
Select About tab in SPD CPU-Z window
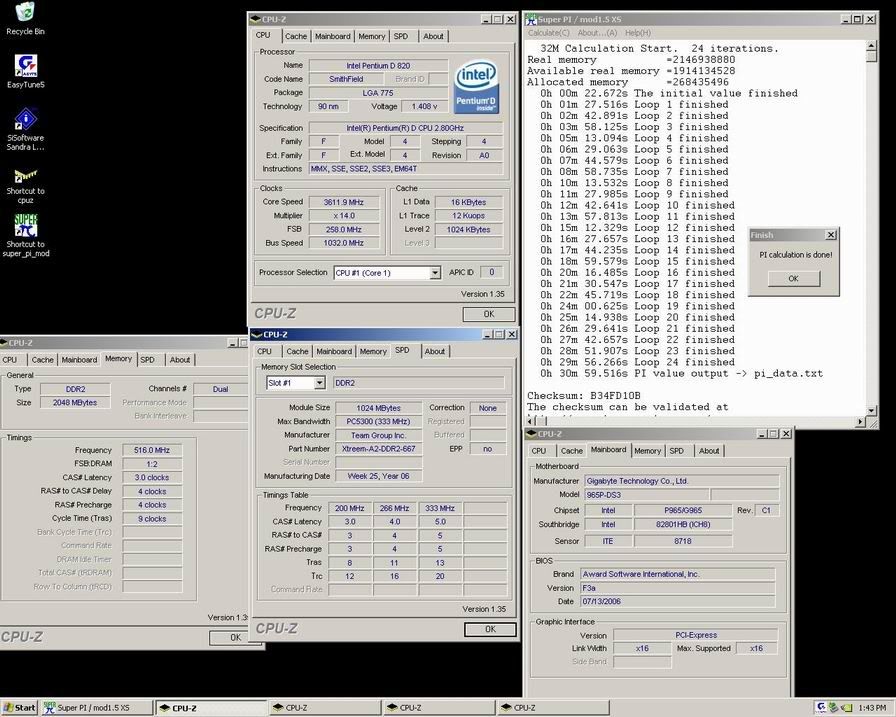(x=435, y=351)
